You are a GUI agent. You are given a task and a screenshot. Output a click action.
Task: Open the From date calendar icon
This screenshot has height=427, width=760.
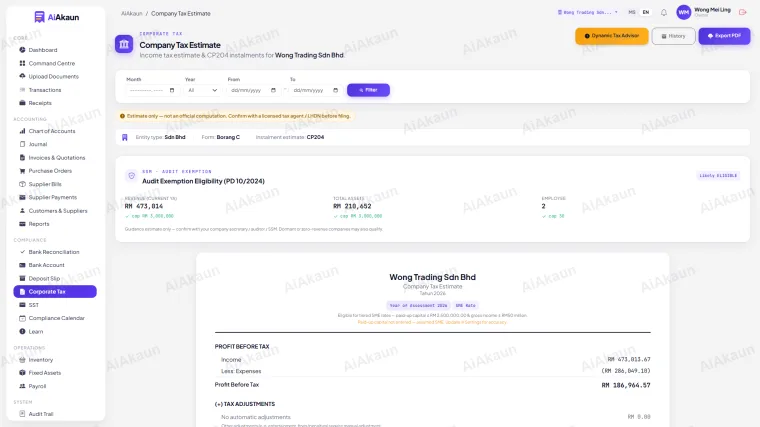pyautogui.click(x=273, y=90)
